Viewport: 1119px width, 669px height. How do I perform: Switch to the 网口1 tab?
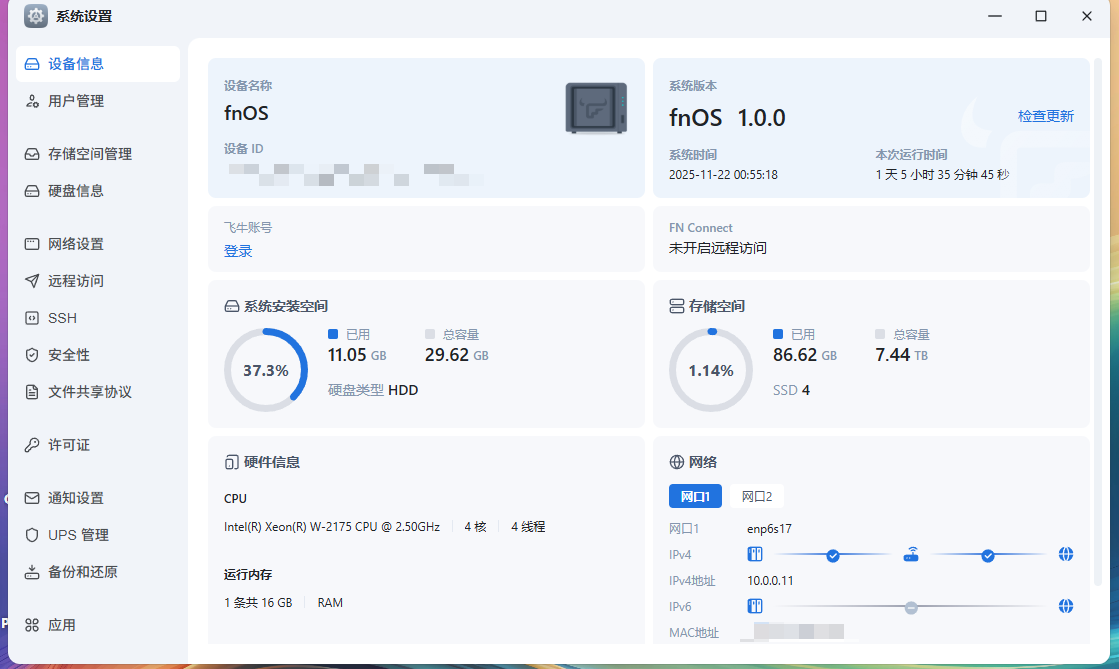(695, 496)
